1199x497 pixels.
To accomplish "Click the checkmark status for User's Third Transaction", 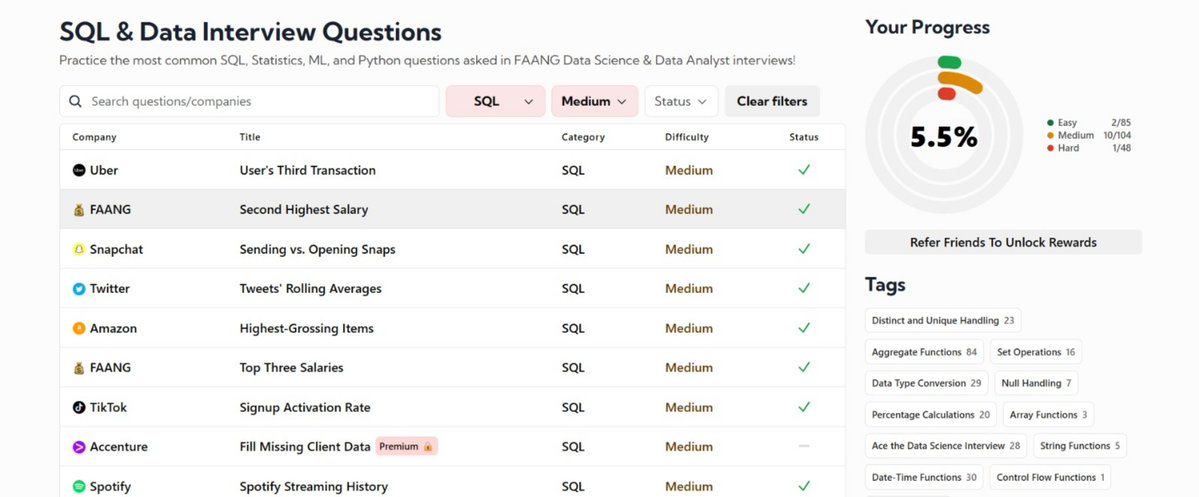I will 804,170.
